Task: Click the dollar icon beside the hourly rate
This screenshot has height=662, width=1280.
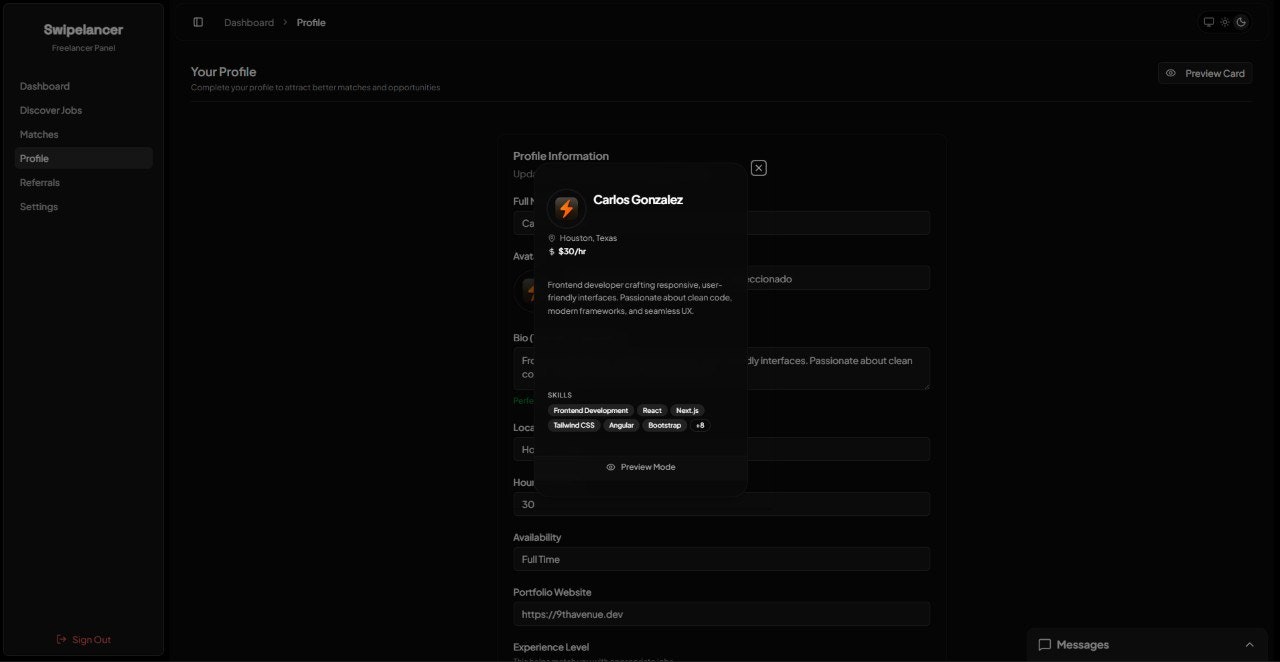Action: point(551,251)
